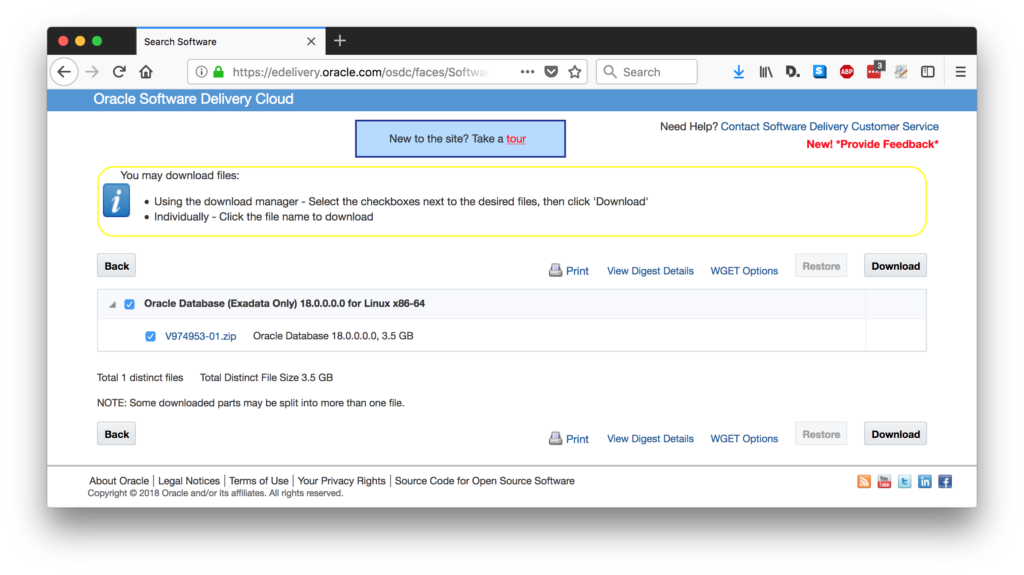Select the Search Software tab
This screenshot has width=1024, height=575.
pyautogui.click(x=231, y=41)
